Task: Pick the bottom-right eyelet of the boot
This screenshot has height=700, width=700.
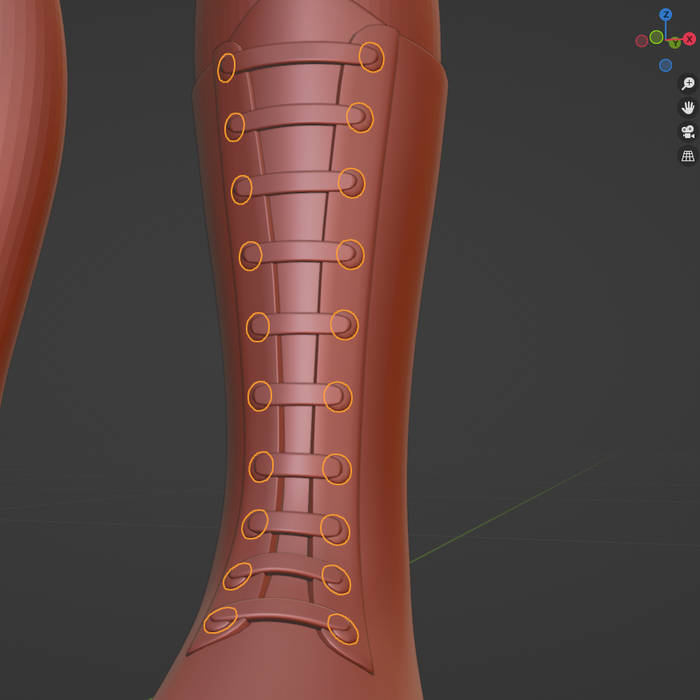Action: [342, 629]
